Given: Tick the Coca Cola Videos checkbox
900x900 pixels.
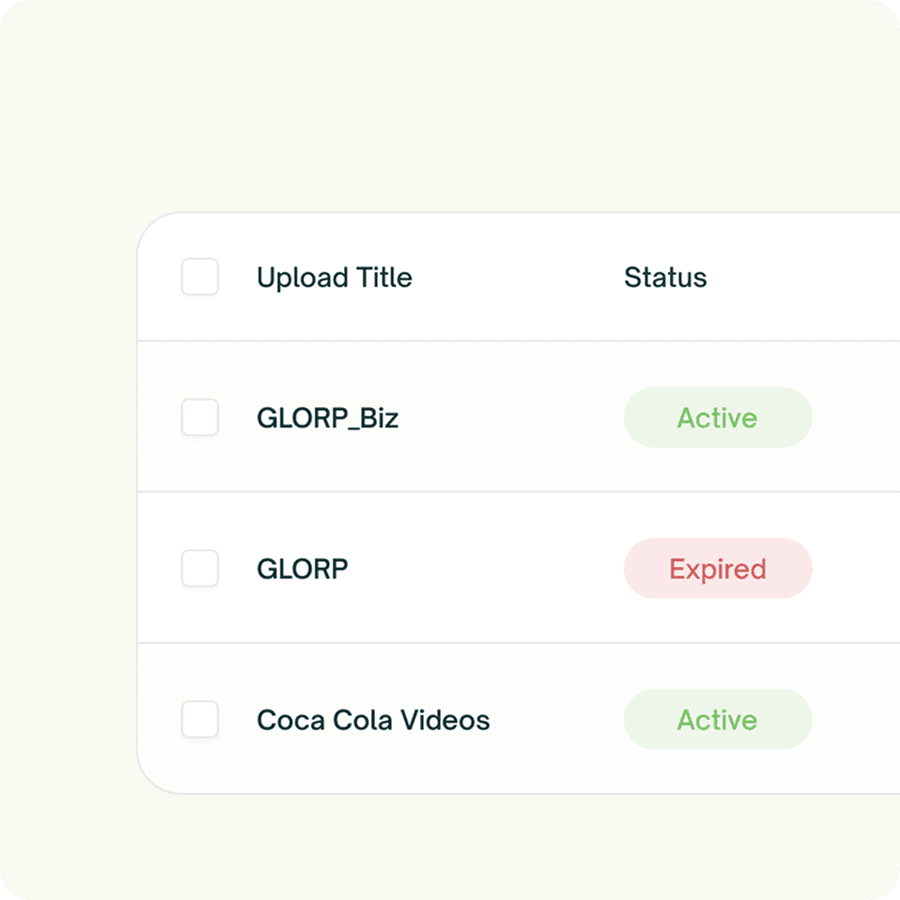Looking at the screenshot, I should pyautogui.click(x=200, y=720).
